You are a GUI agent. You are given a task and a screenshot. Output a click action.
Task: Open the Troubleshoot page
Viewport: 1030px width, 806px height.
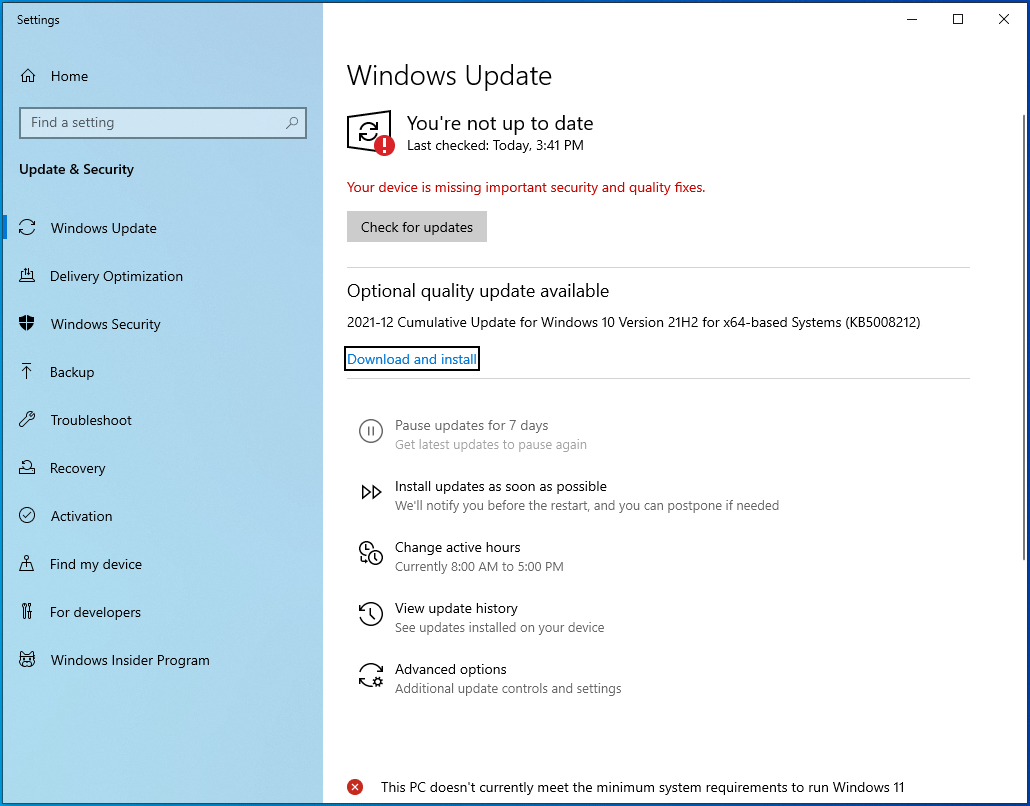[x=163, y=420]
